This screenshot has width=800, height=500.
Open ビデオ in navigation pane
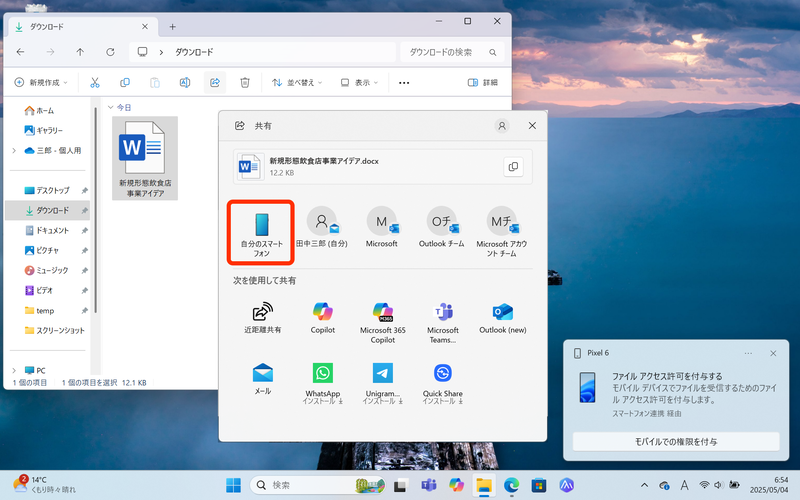39,290
